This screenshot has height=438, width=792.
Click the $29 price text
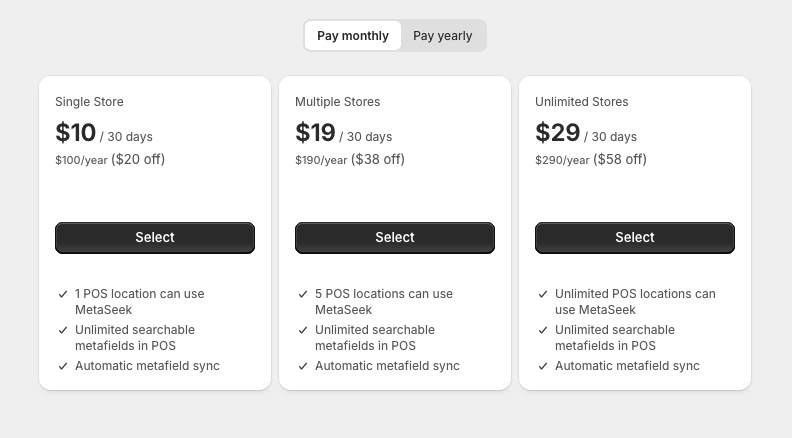tap(557, 133)
